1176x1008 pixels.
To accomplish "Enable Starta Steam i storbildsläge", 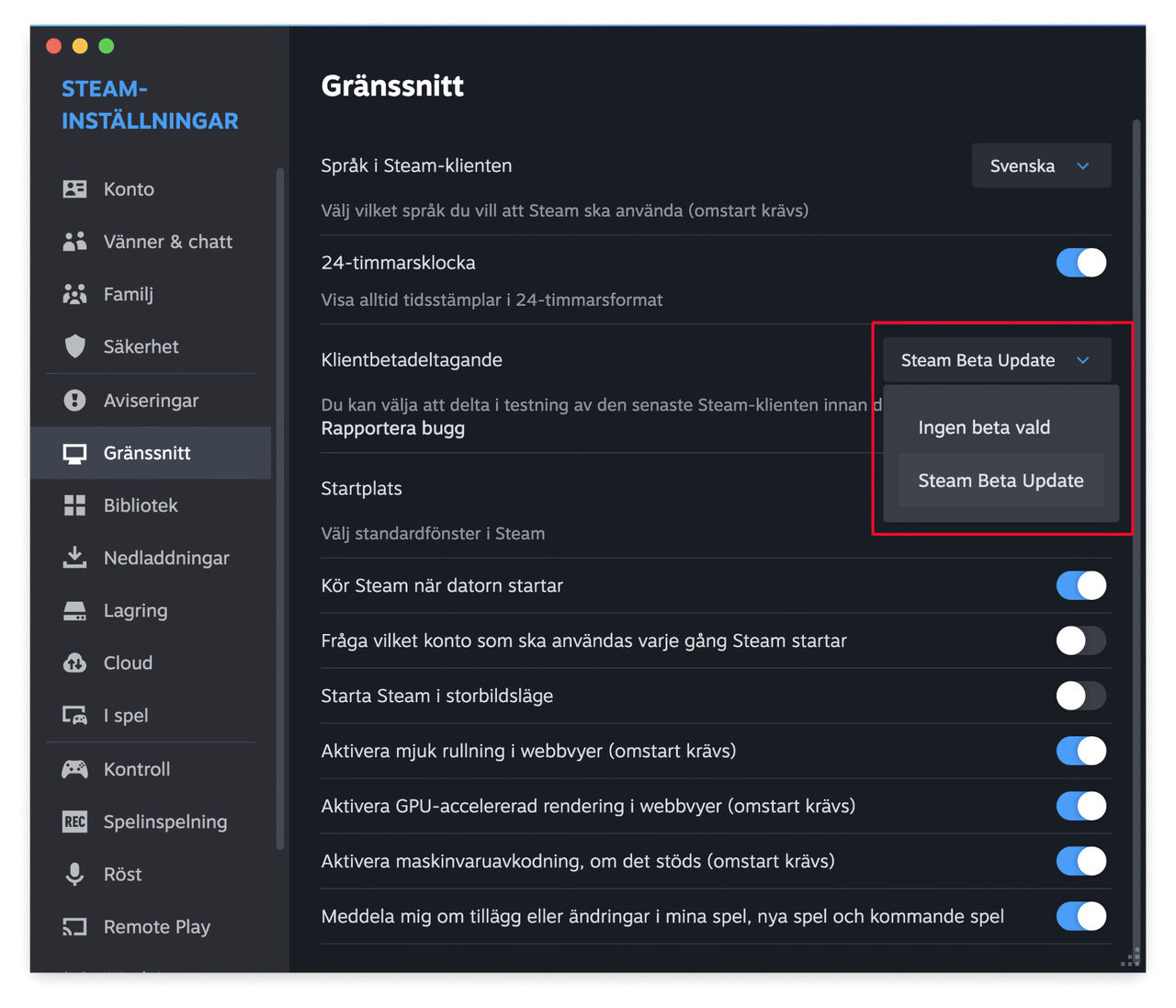I will tap(1080, 696).
